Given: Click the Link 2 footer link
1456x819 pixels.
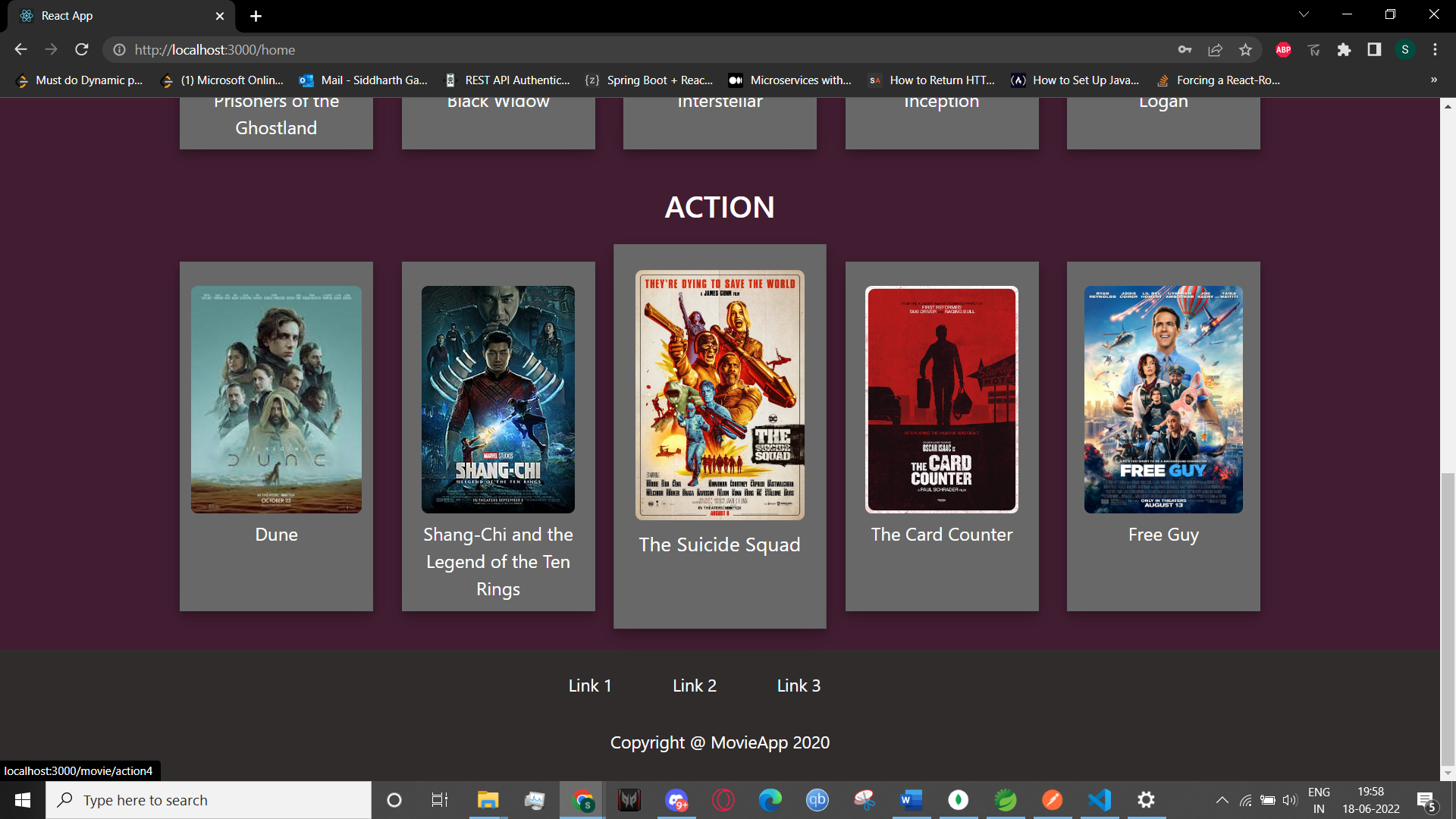Looking at the screenshot, I should pos(694,685).
